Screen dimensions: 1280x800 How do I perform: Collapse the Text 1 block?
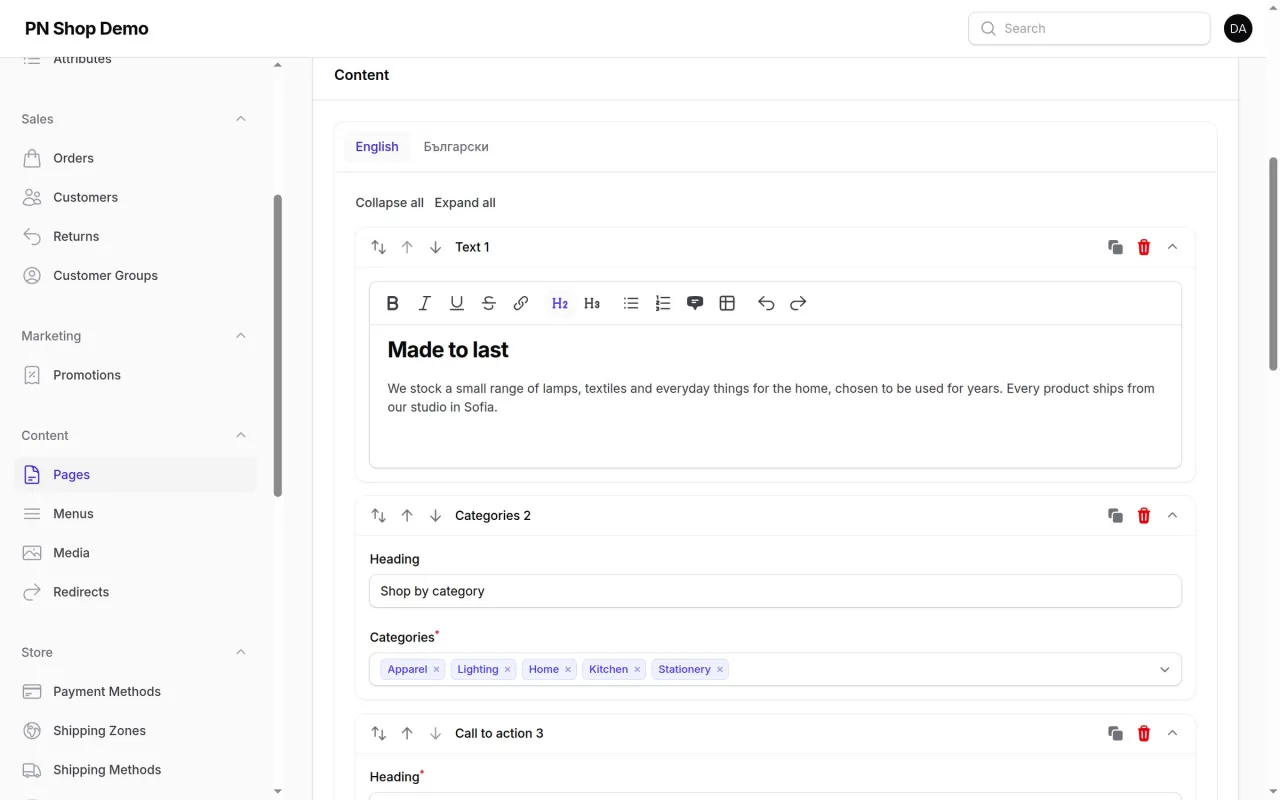click(1173, 247)
